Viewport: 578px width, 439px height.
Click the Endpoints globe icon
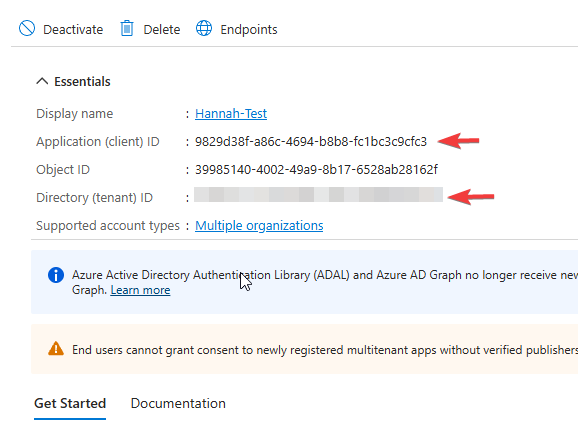tap(204, 28)
